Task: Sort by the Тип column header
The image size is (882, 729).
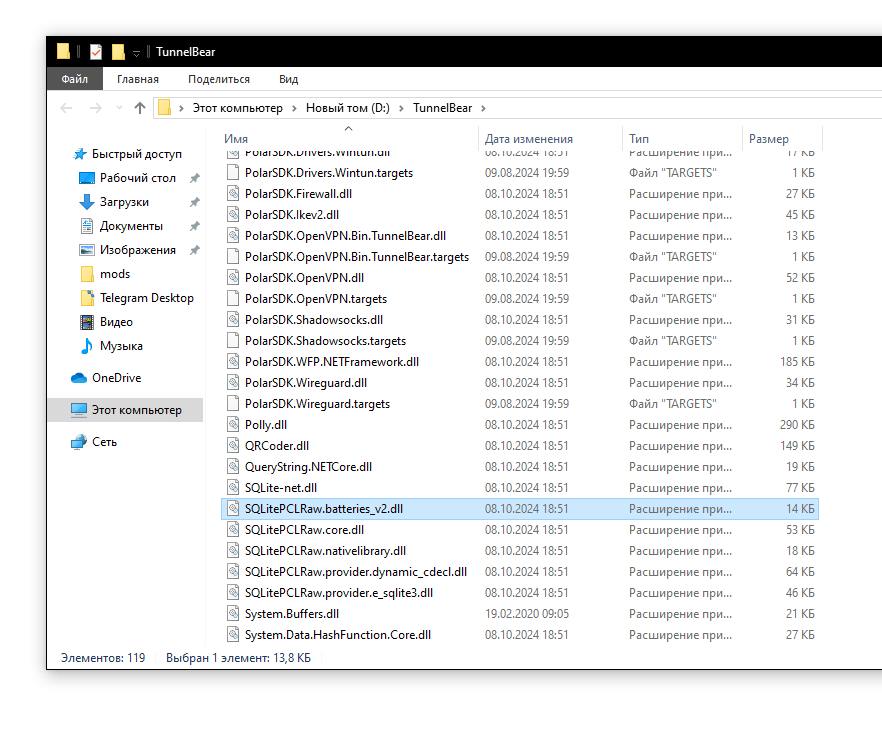Action: pos(682,138)
